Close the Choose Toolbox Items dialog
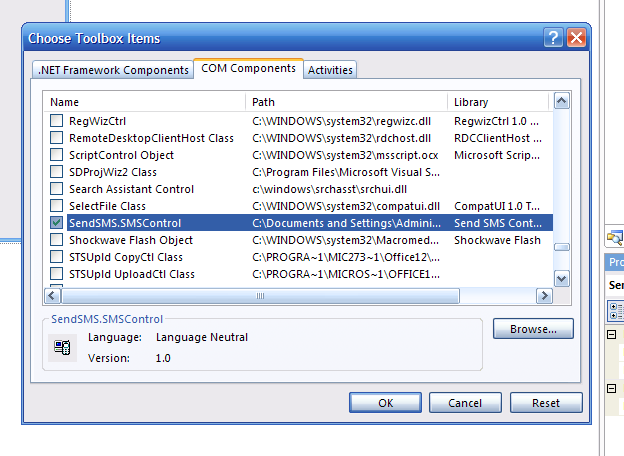This screenshot has height=456, width=624. [x=575, y=38]
